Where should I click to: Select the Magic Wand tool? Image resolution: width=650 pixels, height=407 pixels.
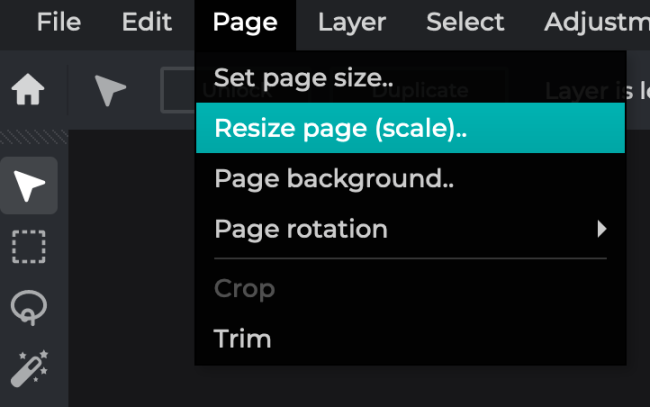pos(29,369)
